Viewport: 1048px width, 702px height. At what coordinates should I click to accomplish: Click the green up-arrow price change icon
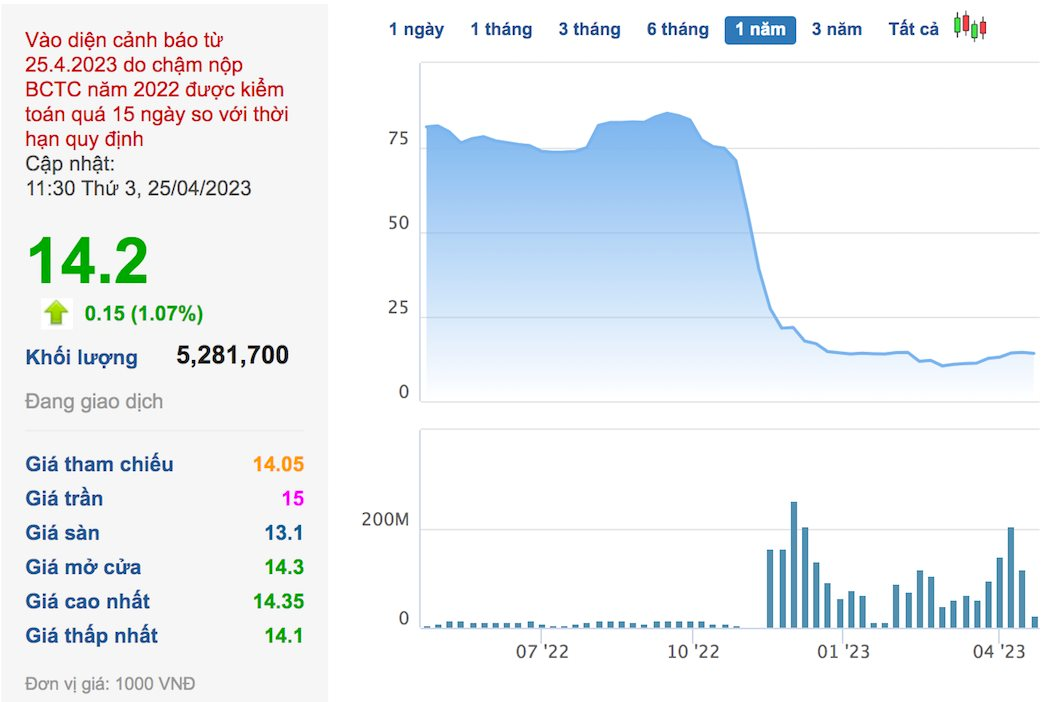56,312
